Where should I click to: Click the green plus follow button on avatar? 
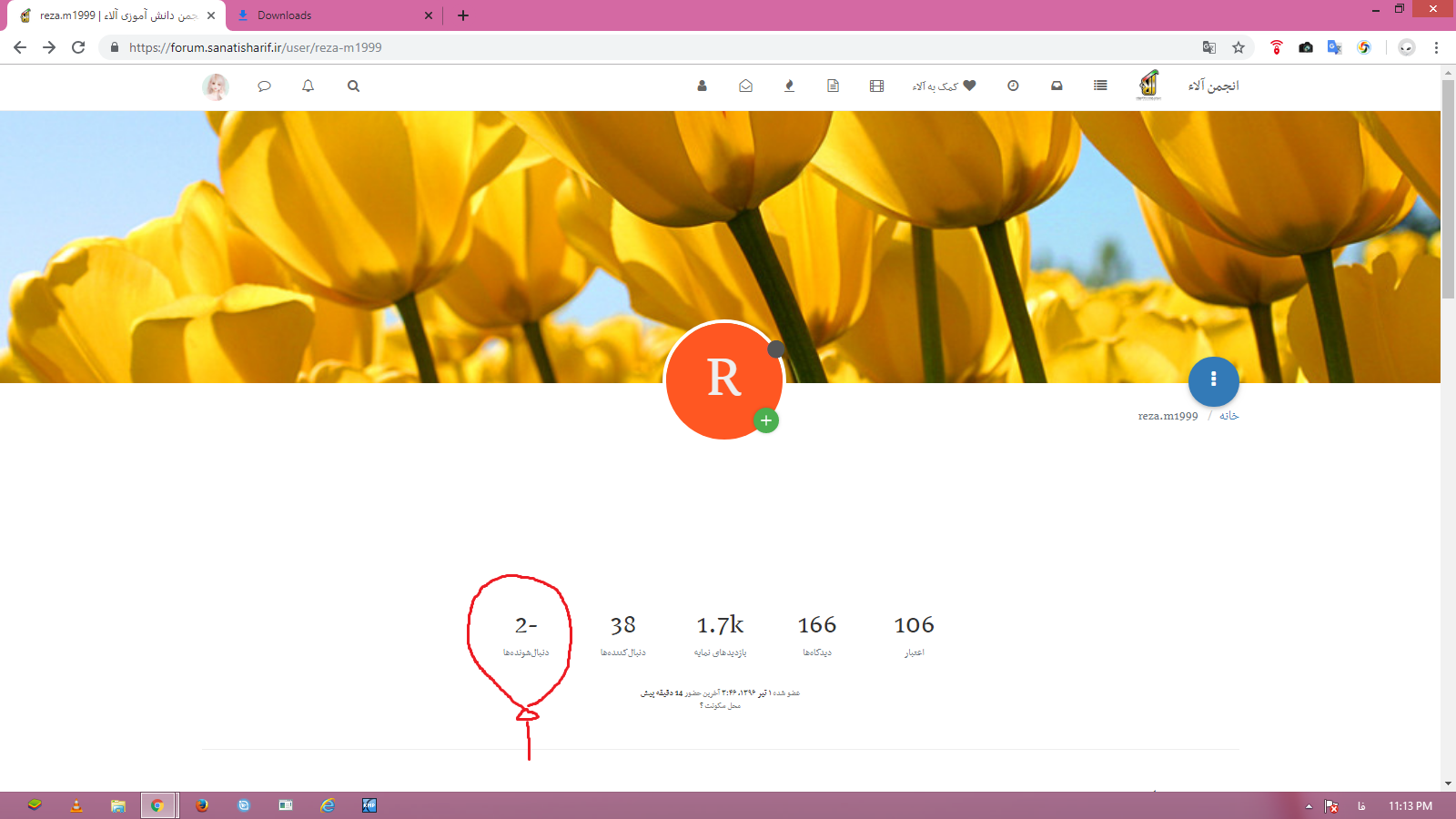point(766,420)
